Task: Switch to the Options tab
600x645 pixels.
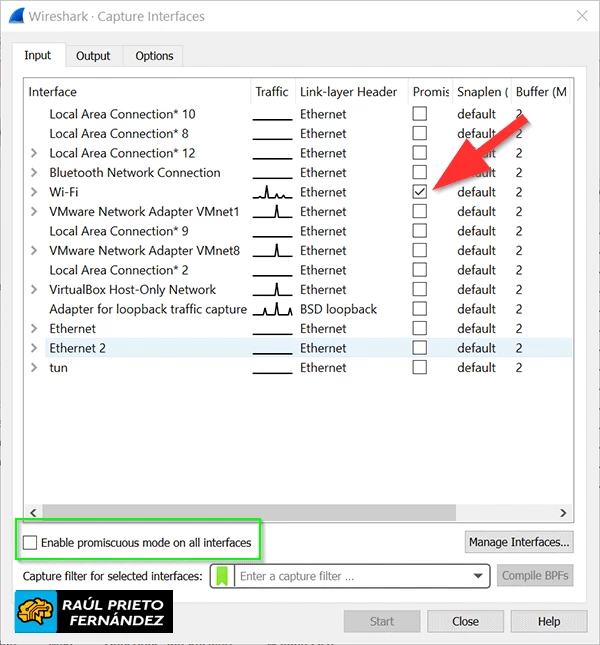Action: point(154,56)
